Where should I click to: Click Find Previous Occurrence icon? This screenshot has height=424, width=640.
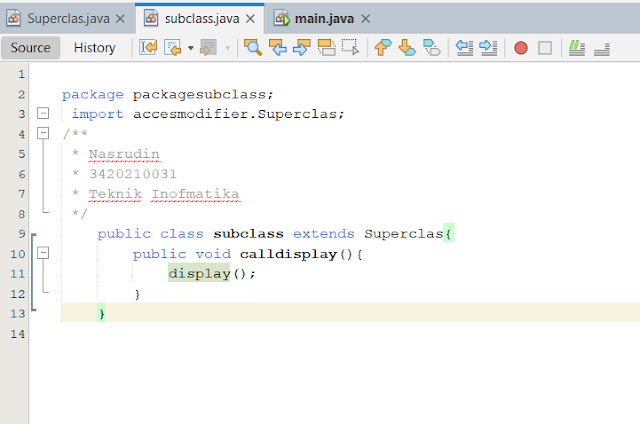pyautogui.click(x=278, y=48)
